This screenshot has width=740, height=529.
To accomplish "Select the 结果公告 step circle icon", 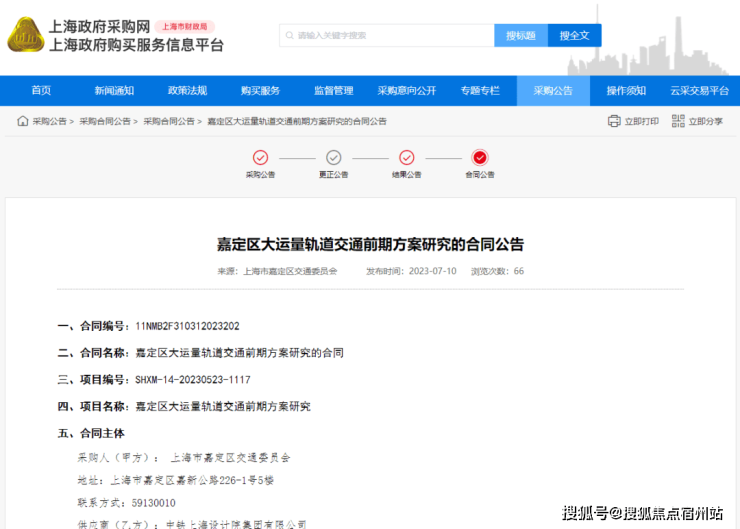I will [407, 157].
